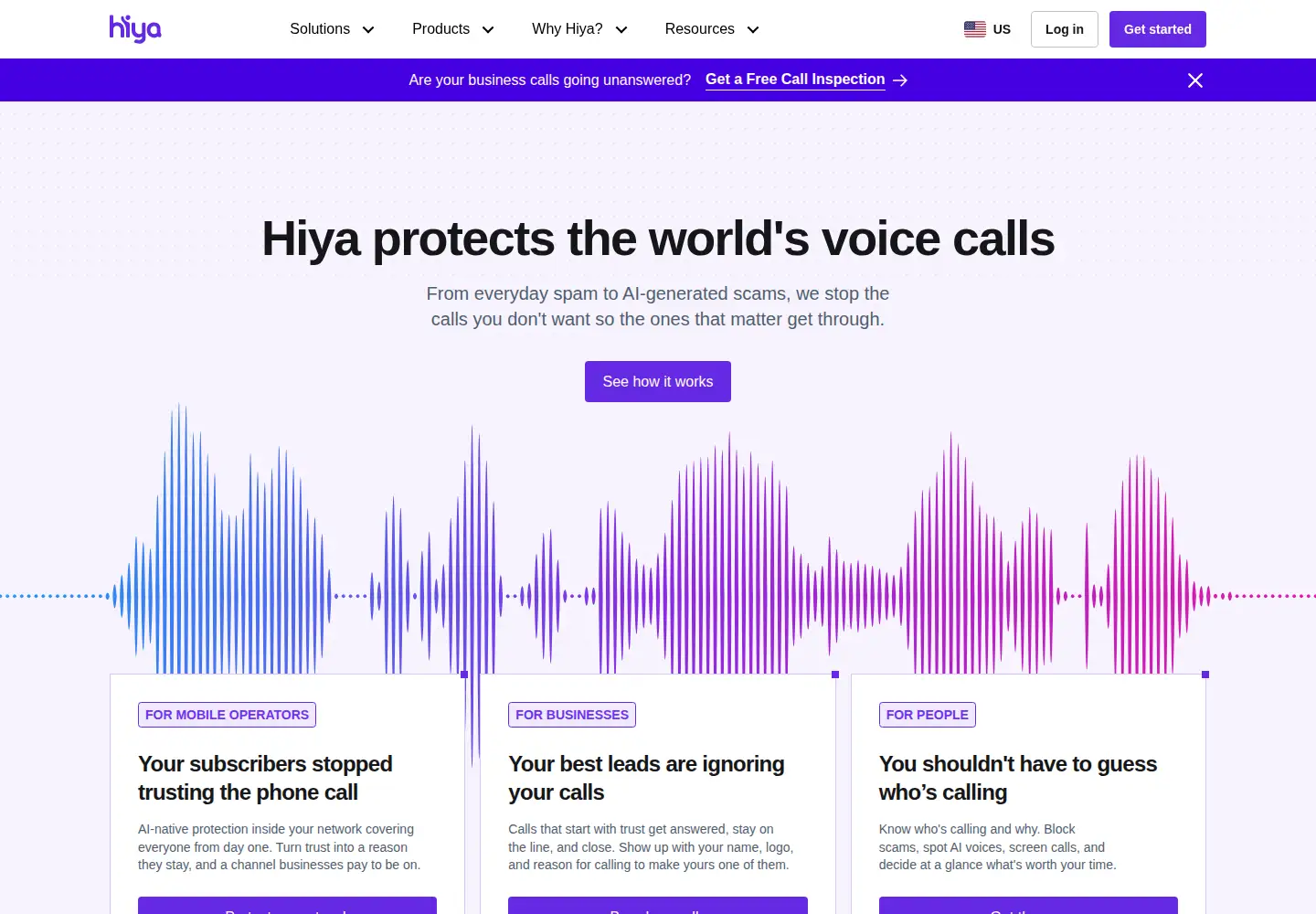Click the main headline Hiya protects the world's voice calls
The height and width of the screenshot is (914, 1316).
[x=658, y=239]
